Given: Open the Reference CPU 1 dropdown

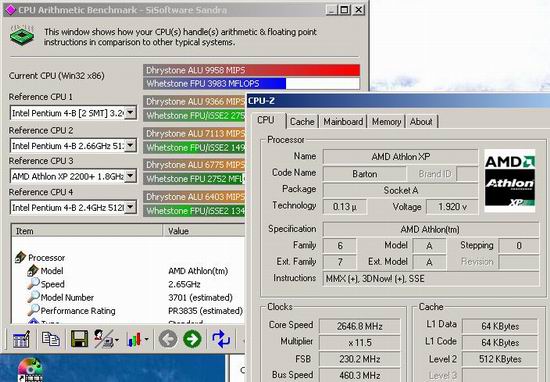Looking at the screenshot, I should click(130, 113).
